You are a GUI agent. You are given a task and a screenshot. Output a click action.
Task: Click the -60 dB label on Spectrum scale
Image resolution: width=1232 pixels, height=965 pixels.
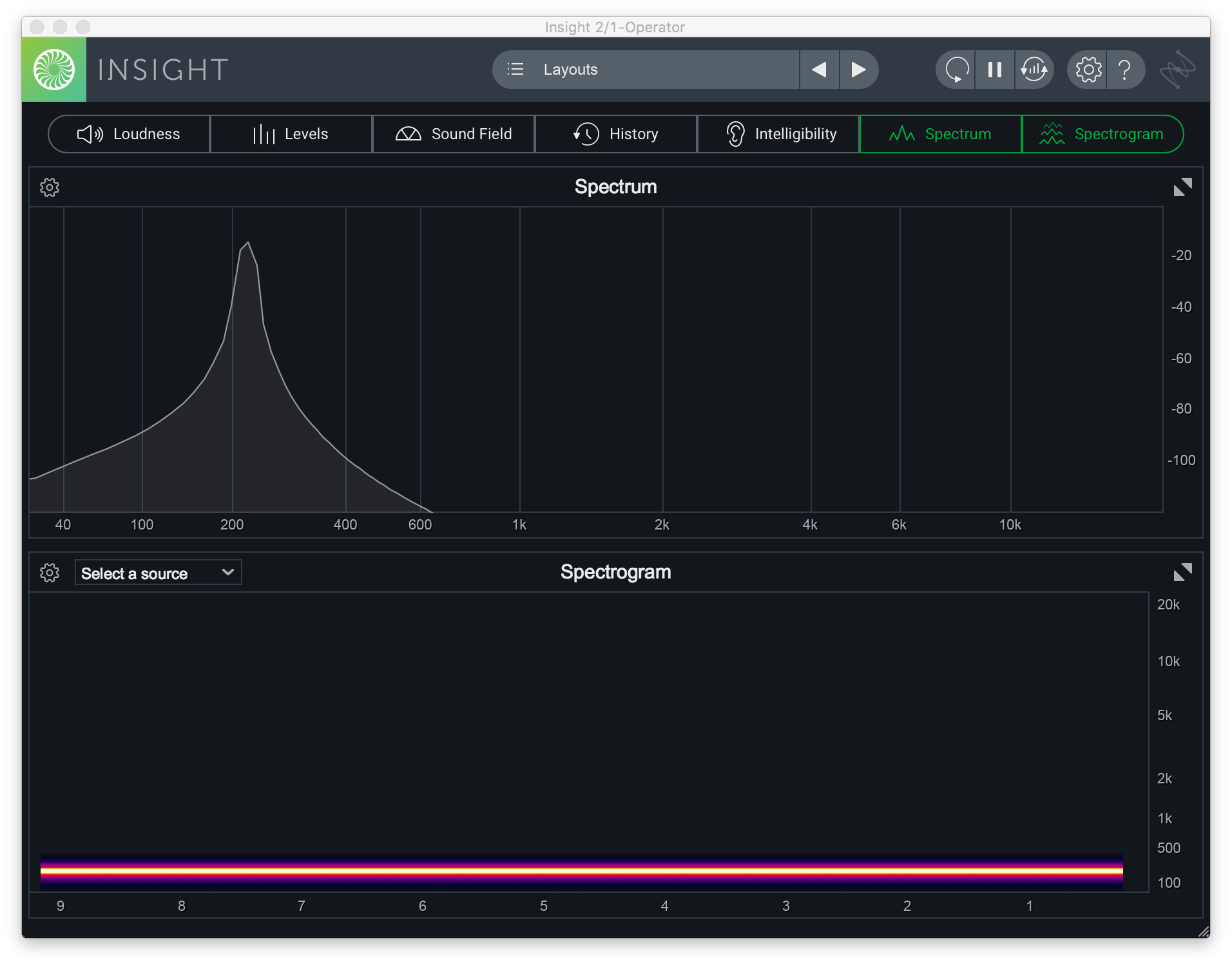[x=1181, y=358]
